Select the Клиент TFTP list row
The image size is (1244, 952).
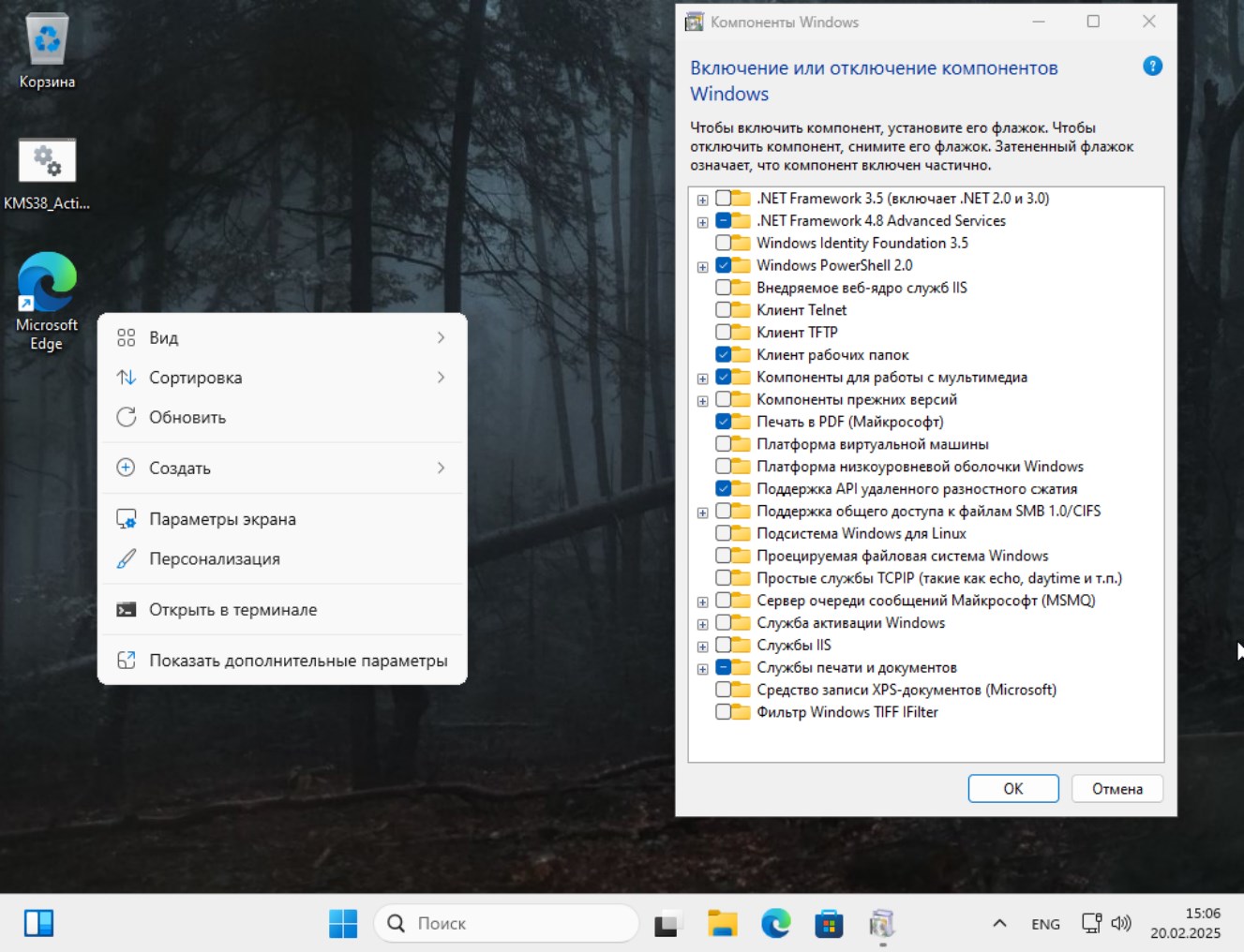click(x=797, y=332)
